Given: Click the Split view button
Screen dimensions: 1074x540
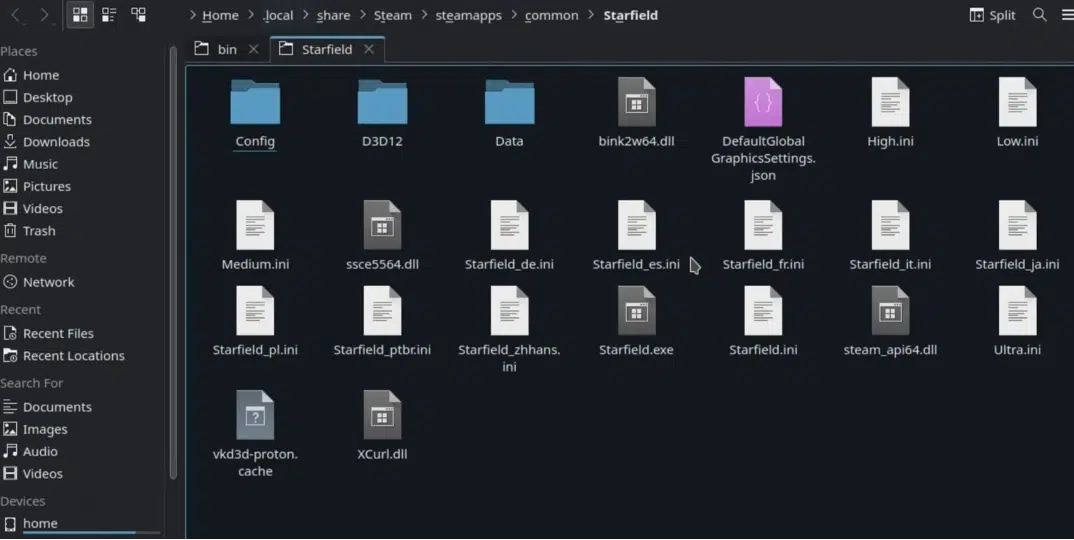Looking at the screenshot, I should tap(992, 15).
